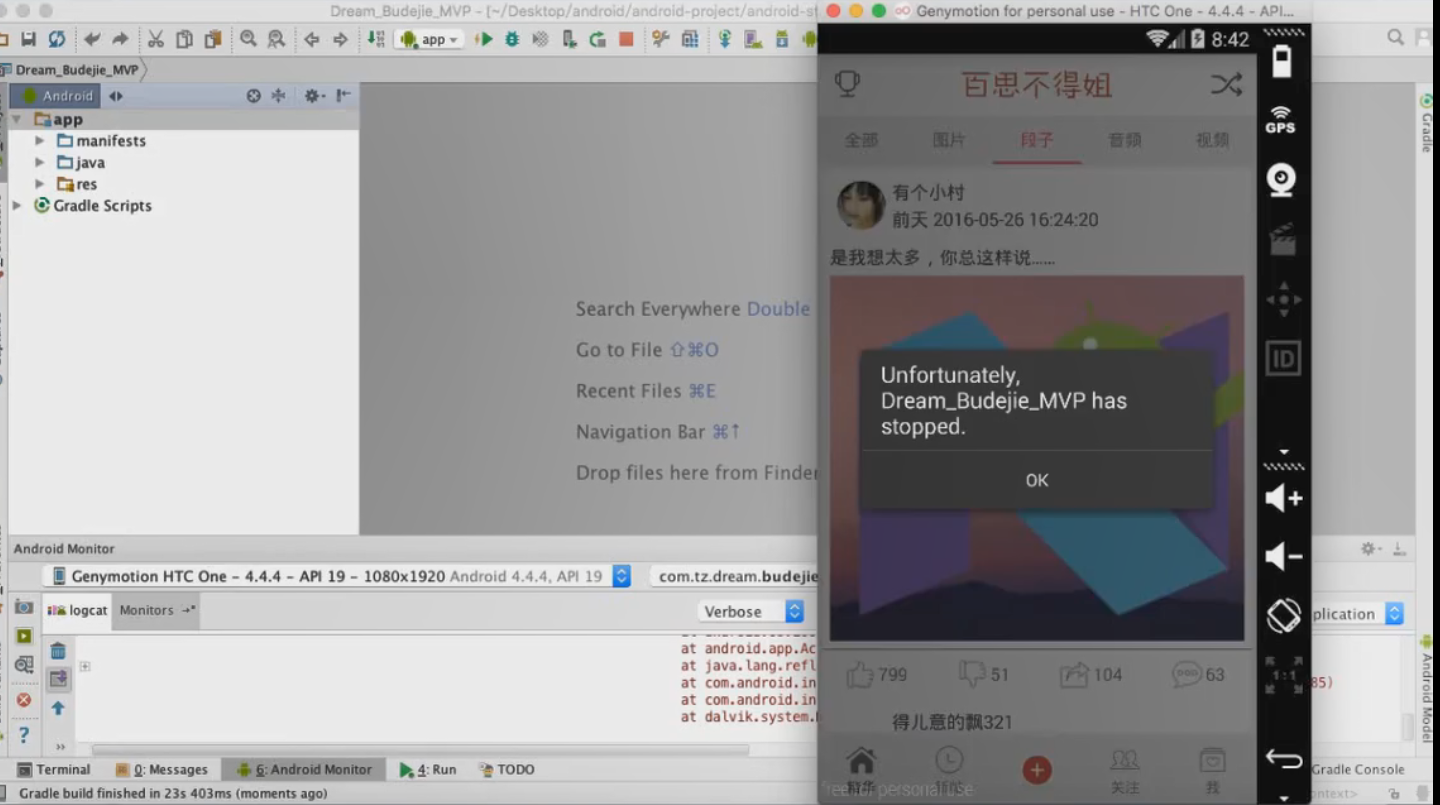1440x805 pixels.
Task: Expand the Gradle Scripts node
Action: point(16,205)
